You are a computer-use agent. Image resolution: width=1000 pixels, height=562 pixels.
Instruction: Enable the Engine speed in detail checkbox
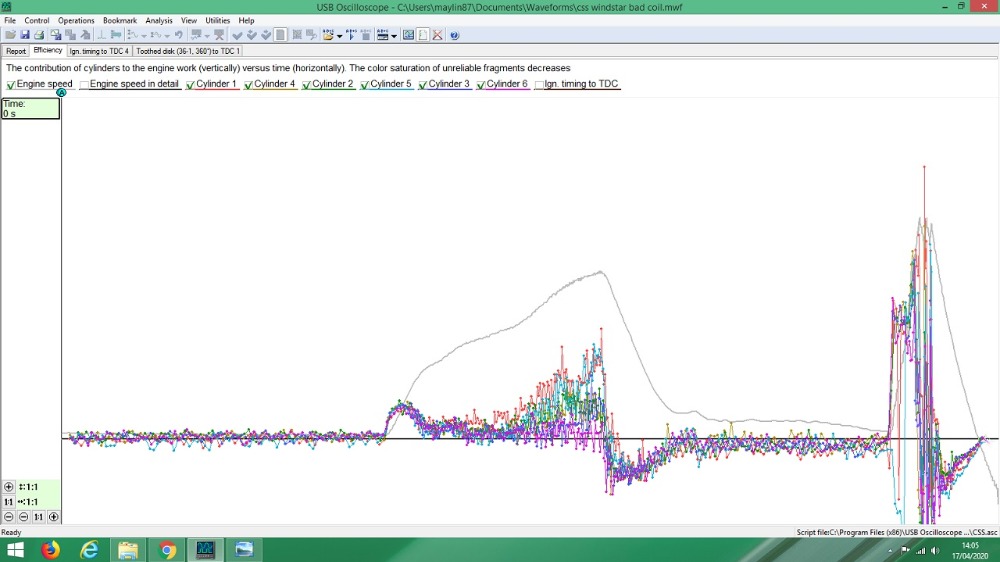[x=84, y=85]
